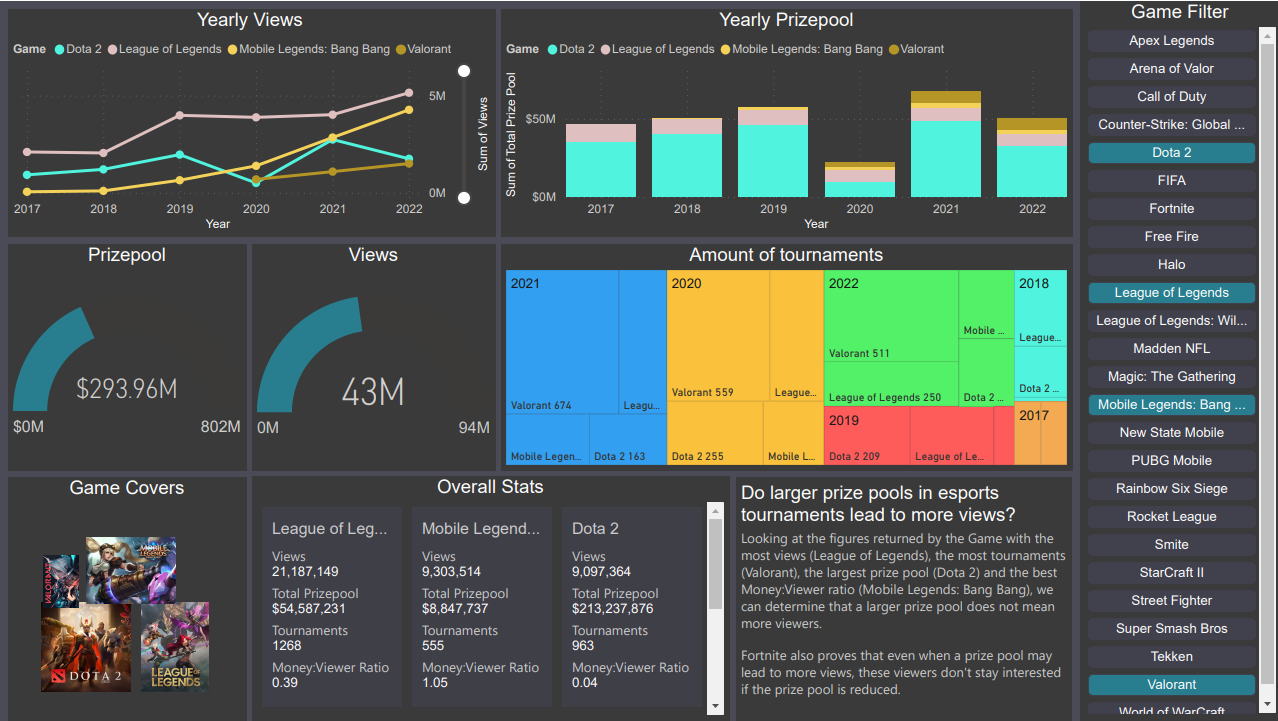Select the Valorant 674 treemap tile
1278x721 pixels.
[562, 342]
